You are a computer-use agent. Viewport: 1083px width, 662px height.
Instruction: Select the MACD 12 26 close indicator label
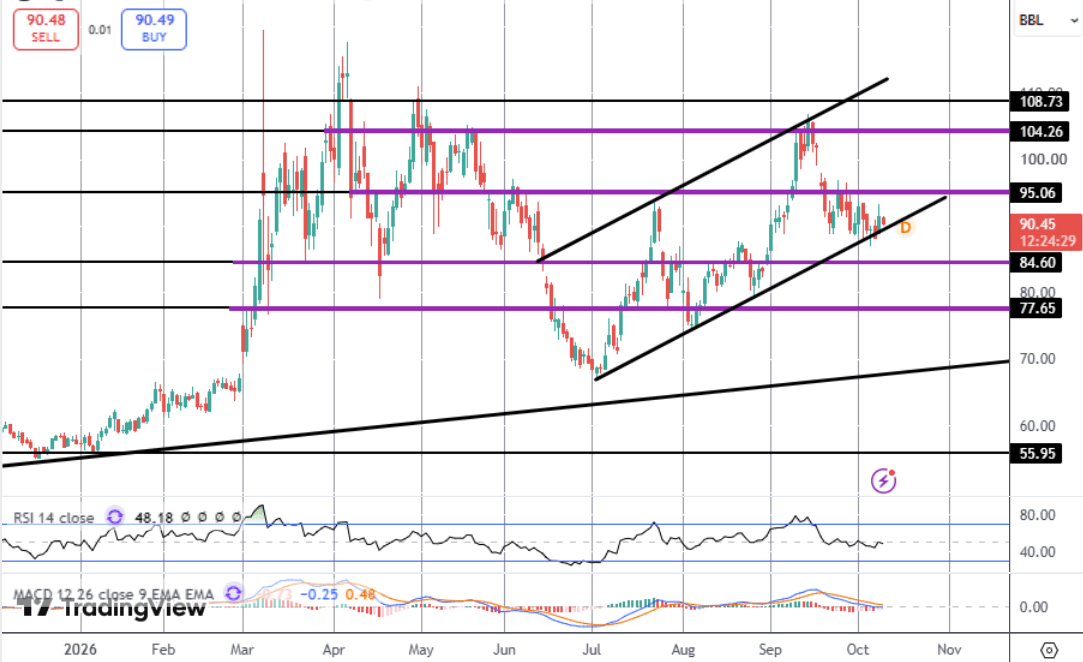(113, 594)
